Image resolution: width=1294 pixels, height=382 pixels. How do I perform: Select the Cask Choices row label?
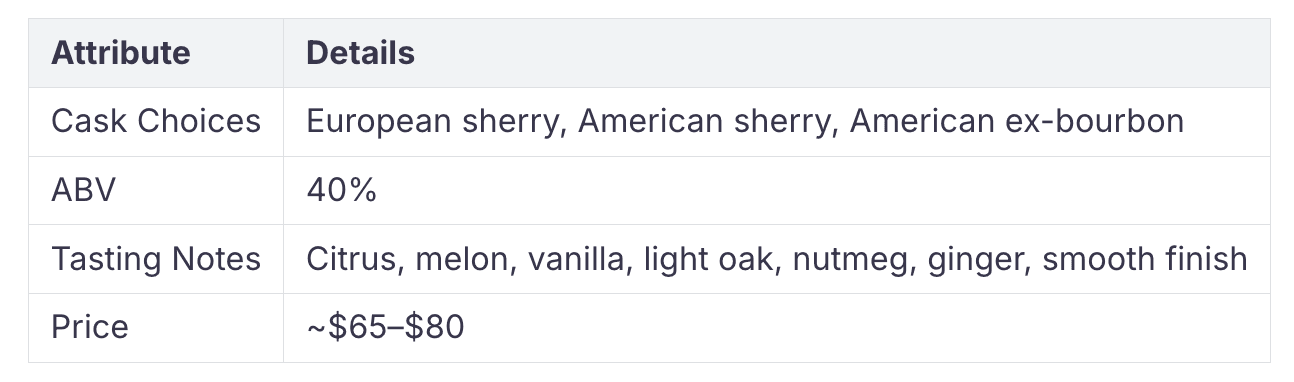(x=155, y=121)
